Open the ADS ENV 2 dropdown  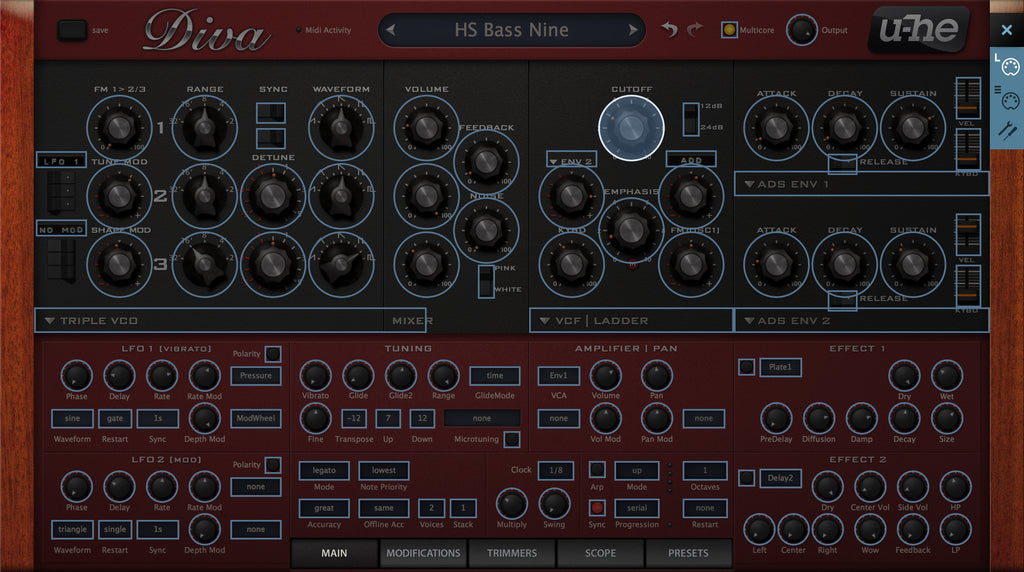point(861,321)
